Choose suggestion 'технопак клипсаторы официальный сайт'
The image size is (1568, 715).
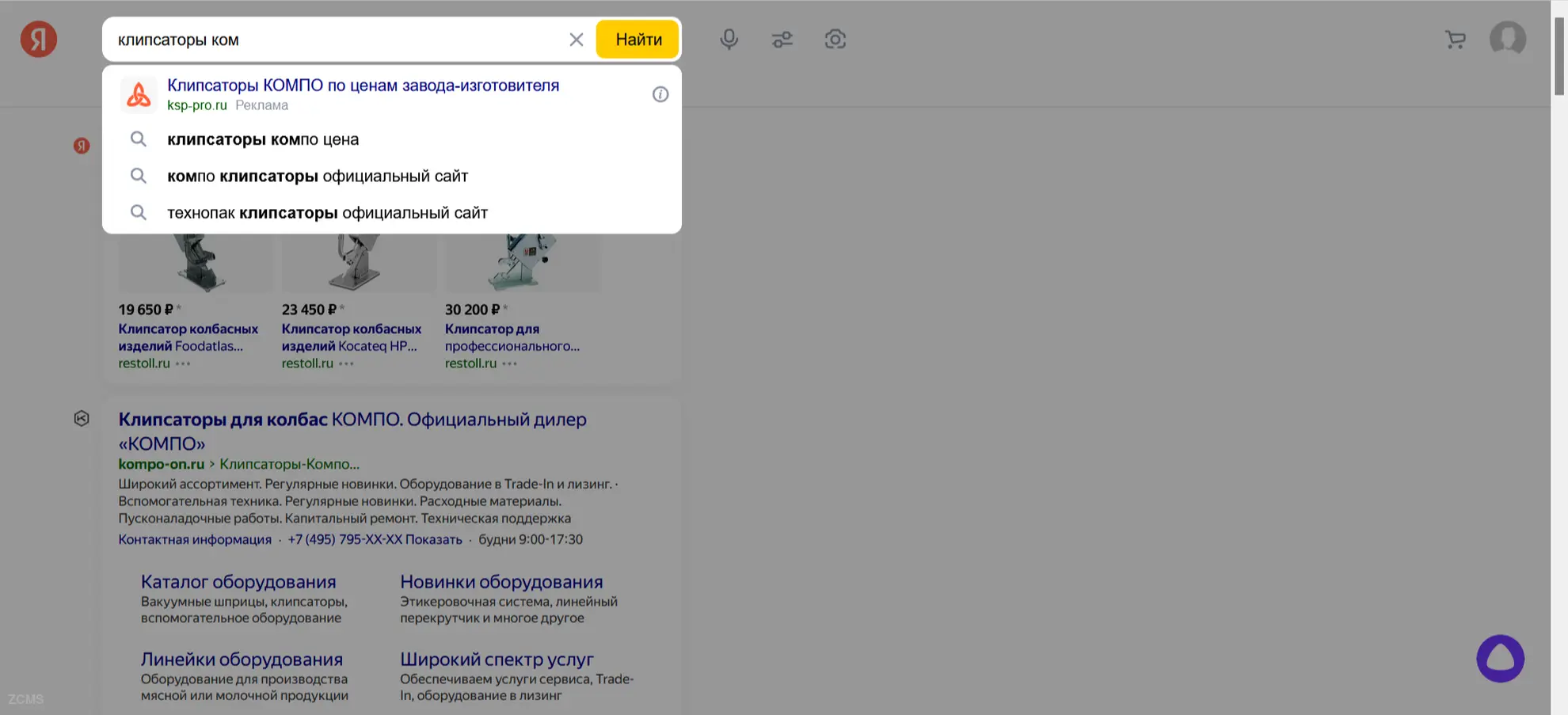click(327, 213)
